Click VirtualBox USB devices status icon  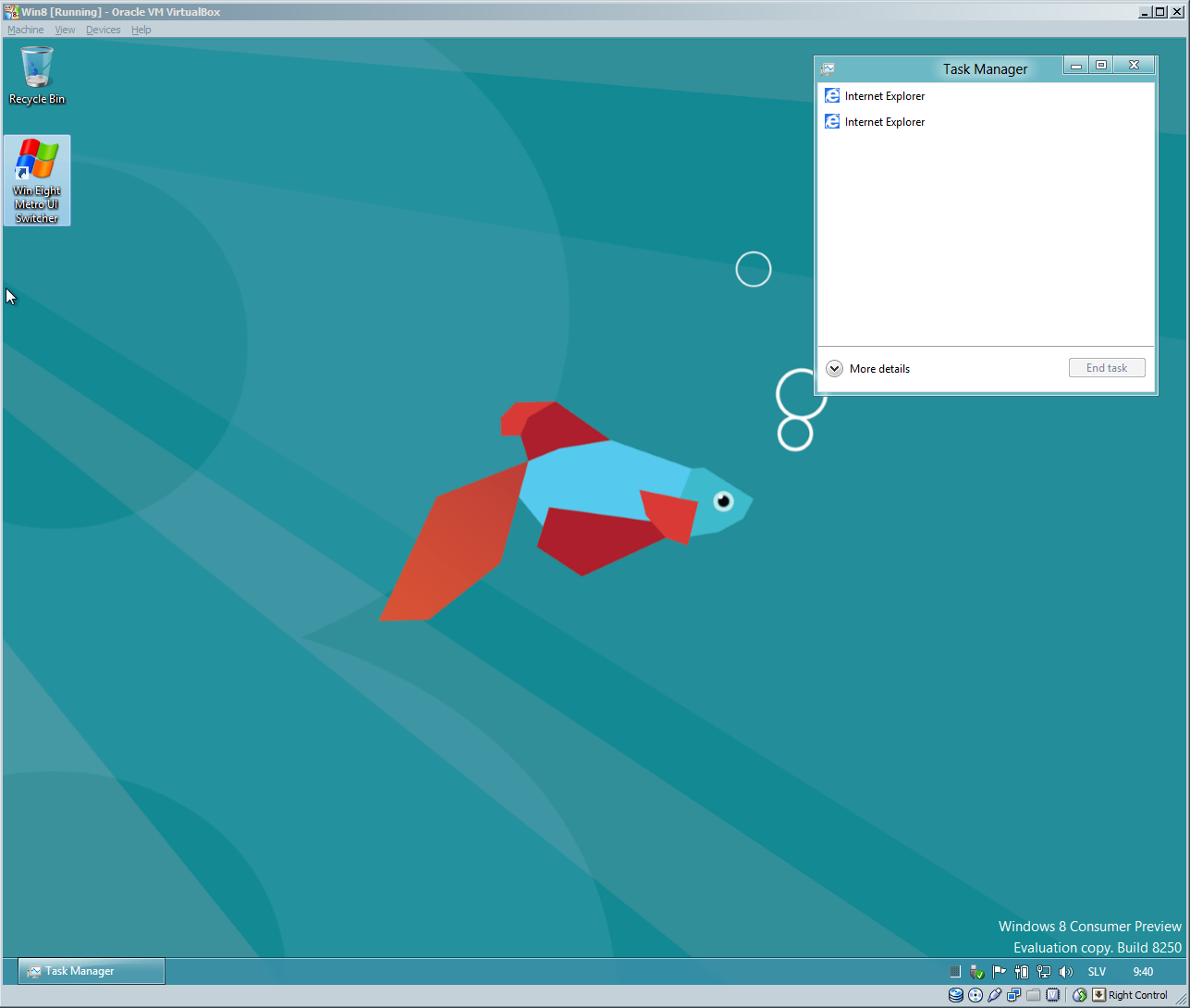[x=995, y=996]
